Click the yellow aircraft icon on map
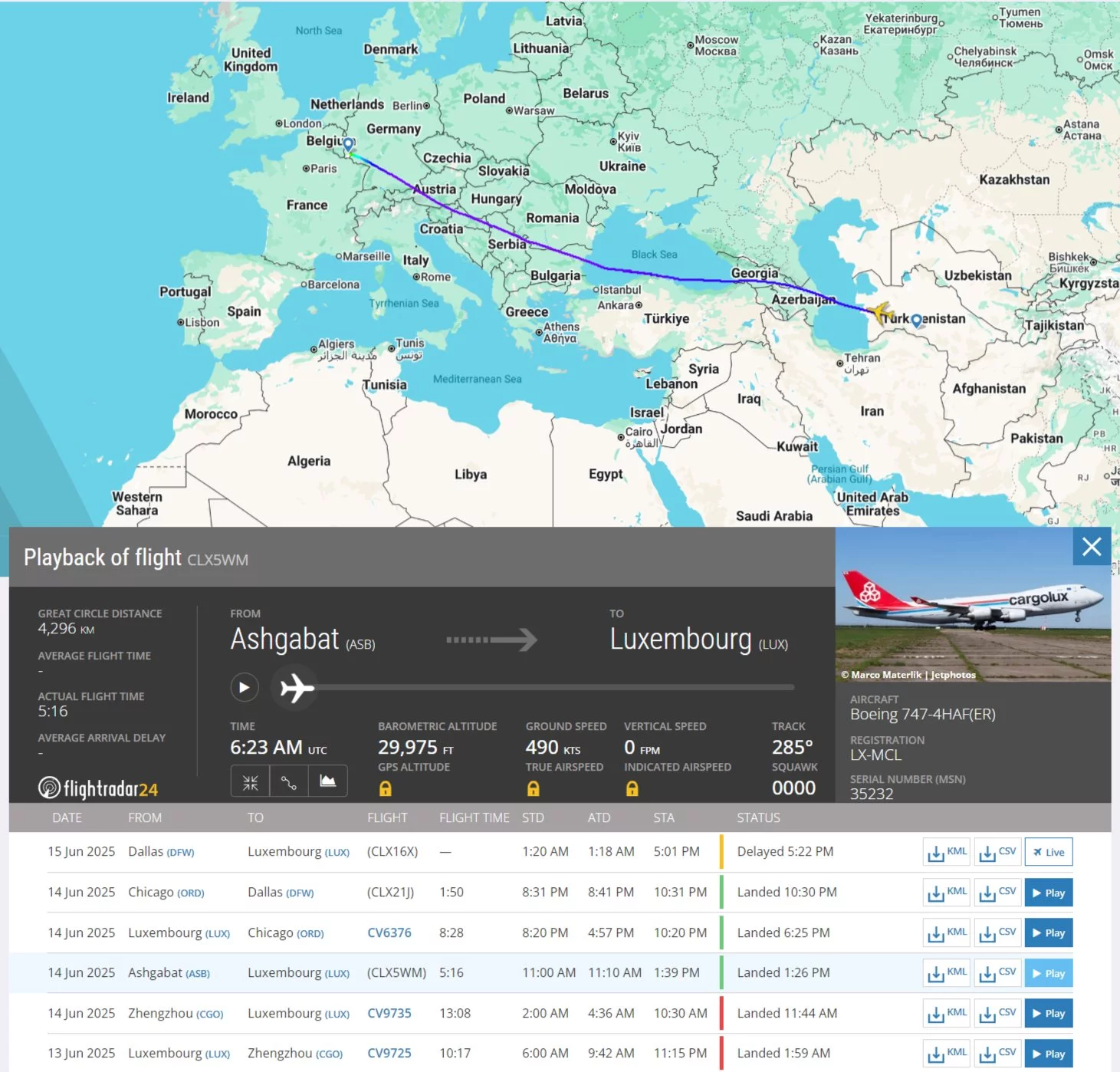This screenshot has height=1072, width=1120. tap(882, 312)
